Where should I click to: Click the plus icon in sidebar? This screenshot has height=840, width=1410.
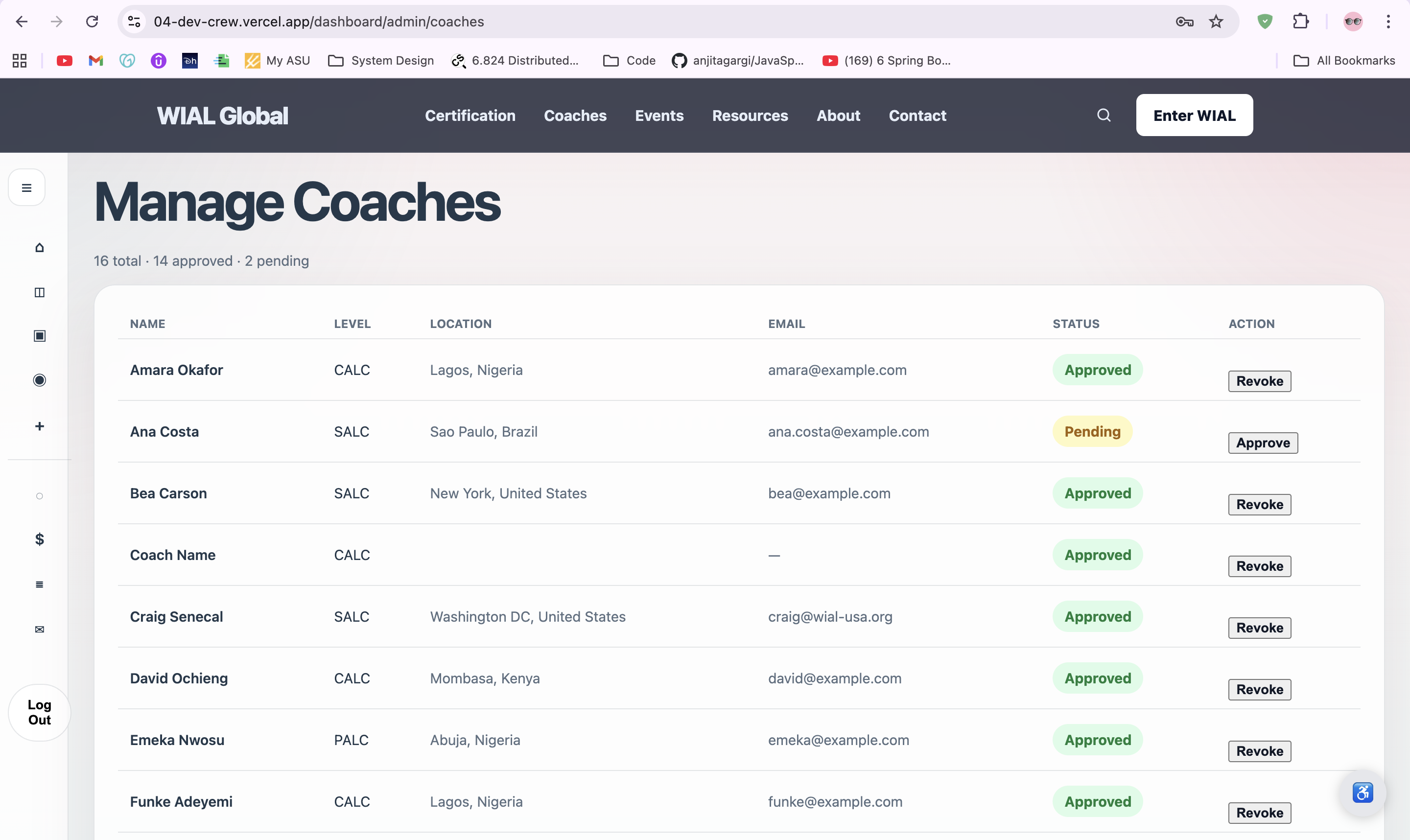click(x=39, y=426)
